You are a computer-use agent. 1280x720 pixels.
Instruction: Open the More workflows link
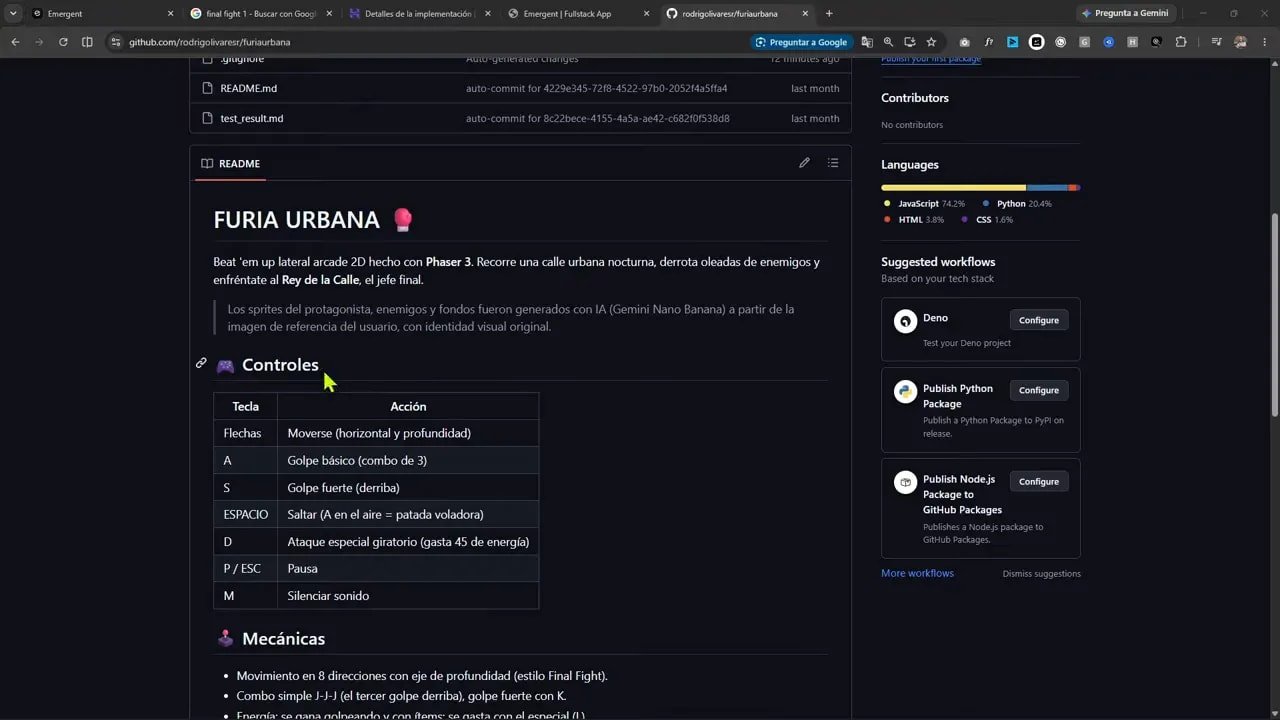pos(917,573)
